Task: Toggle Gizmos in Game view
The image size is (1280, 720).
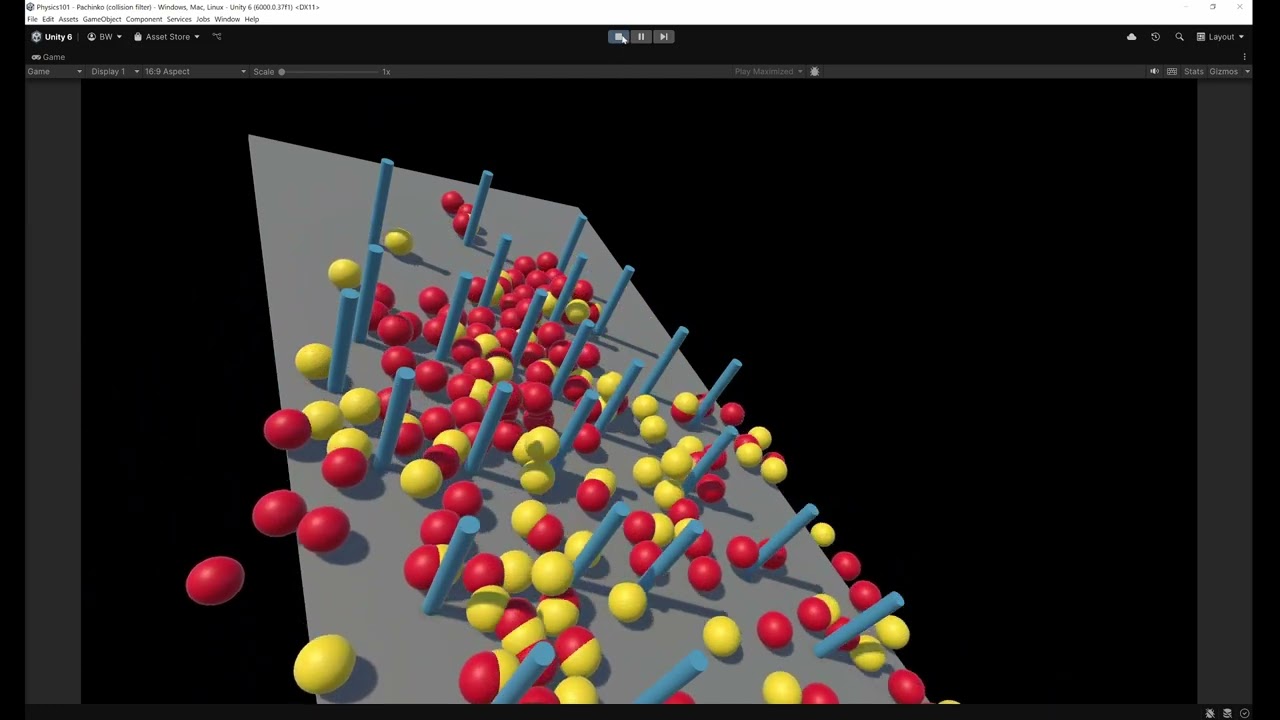Action: tap(1223, 71)
